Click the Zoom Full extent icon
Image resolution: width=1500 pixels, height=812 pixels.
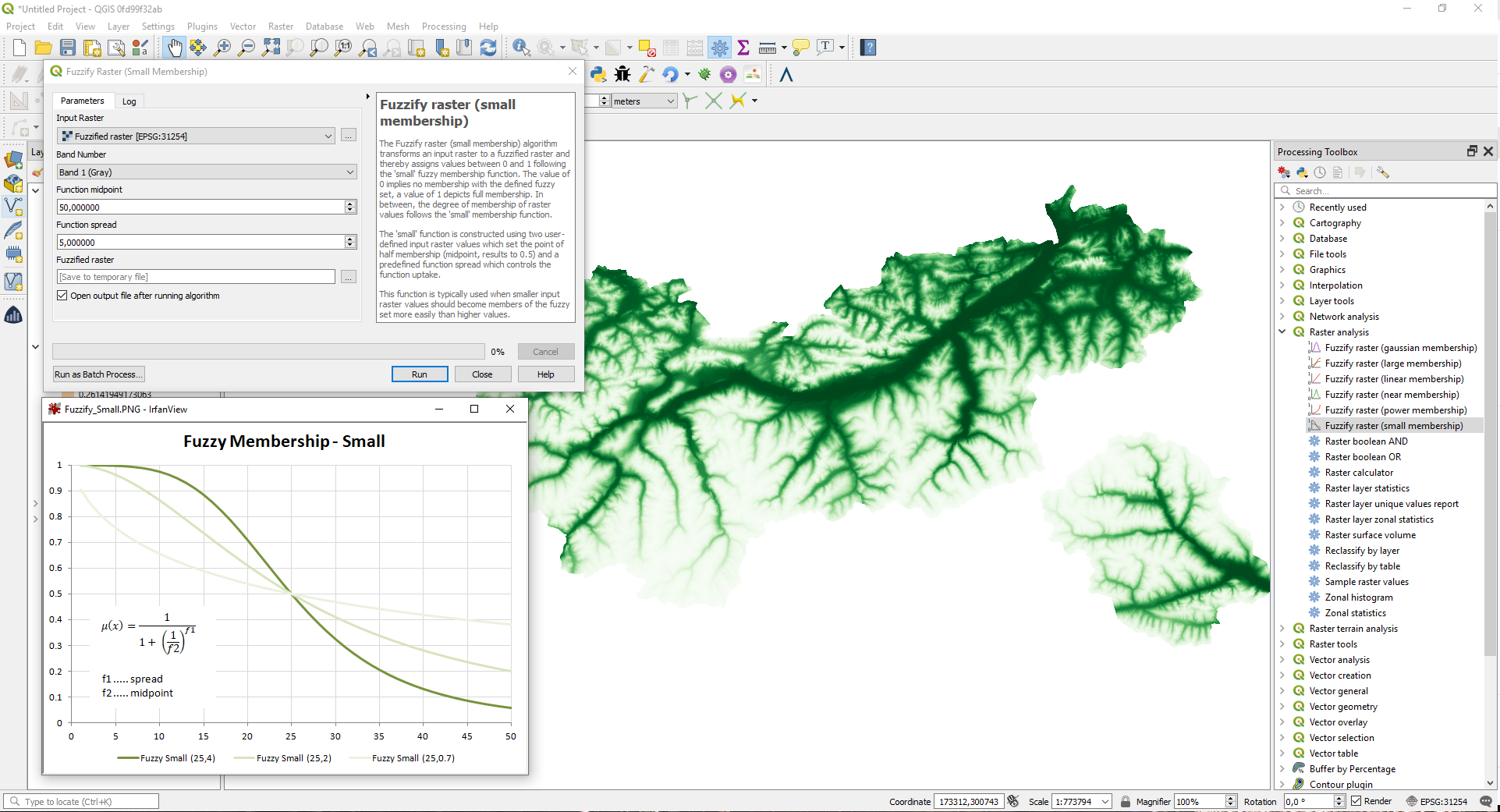pyautogui.click(x=271, y=48)
